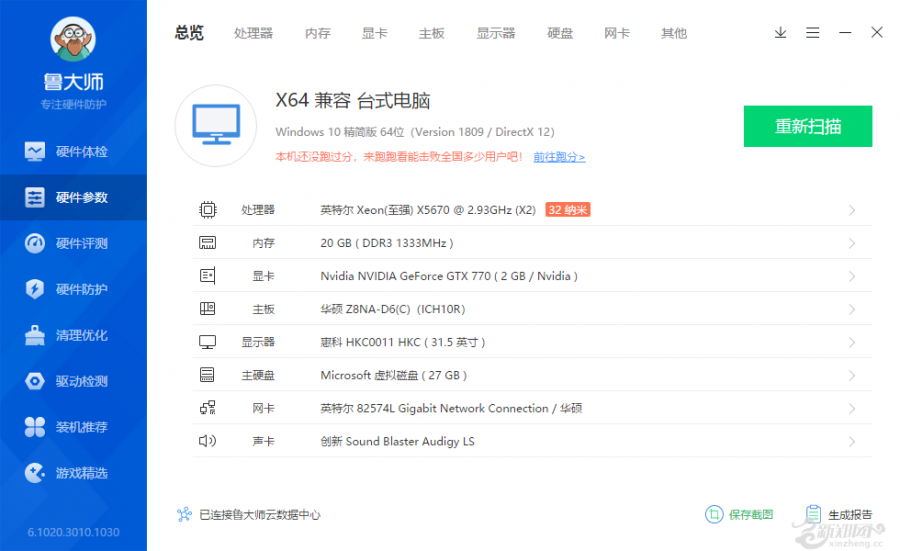Click the 保存截图 button
Viewport: 900px width, 551px height.
pos(739,514)
